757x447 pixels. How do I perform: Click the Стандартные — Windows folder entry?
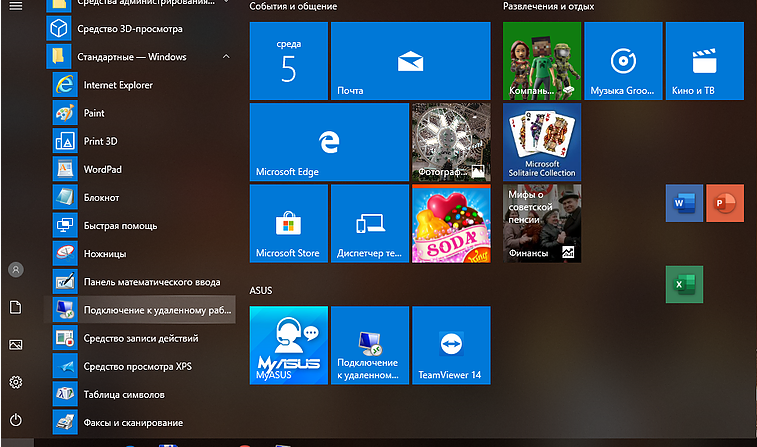click(140, 56)
